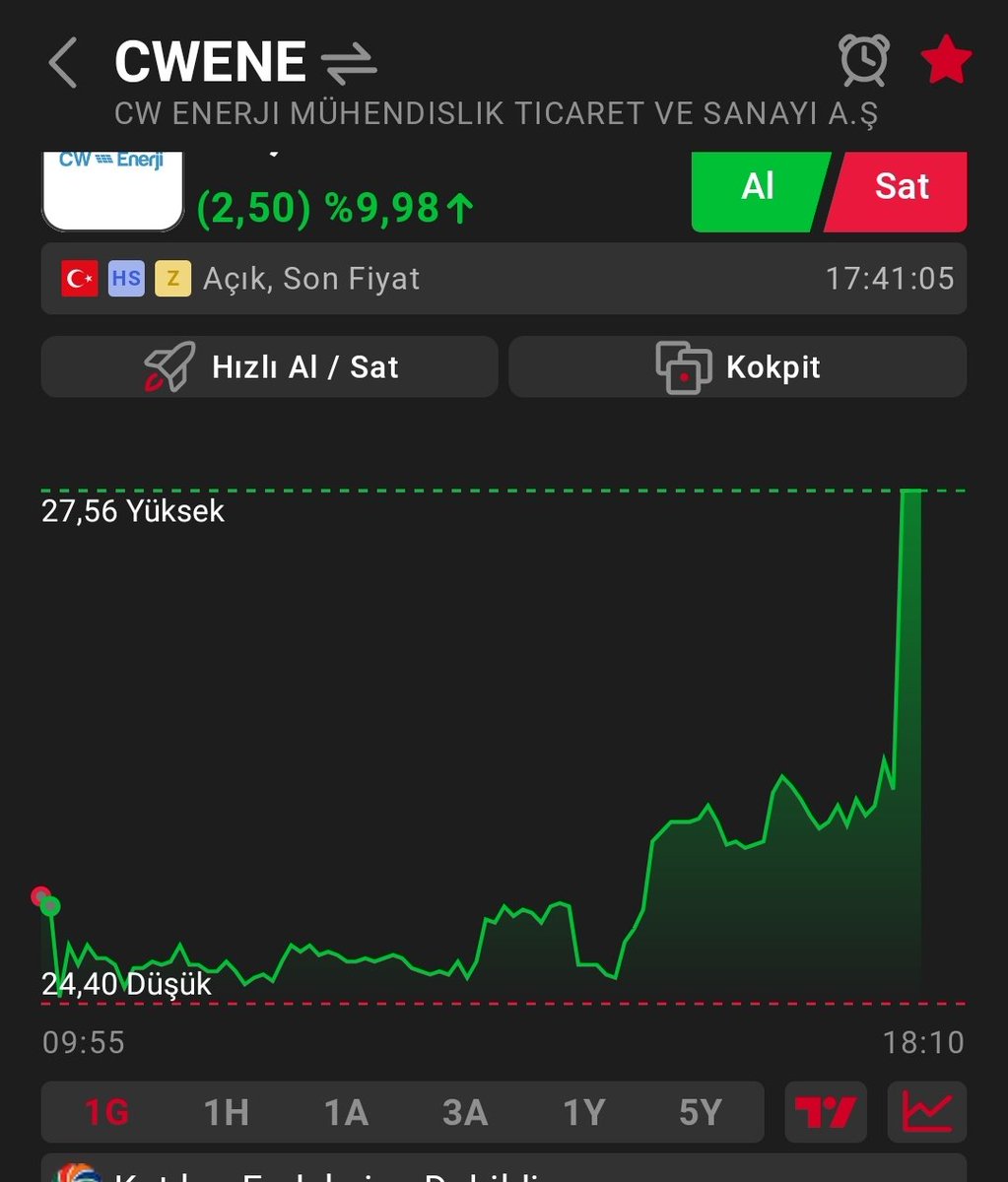
Task: Tap the green Al buy button
Action: pyautogui.click(x=759, y=191)
